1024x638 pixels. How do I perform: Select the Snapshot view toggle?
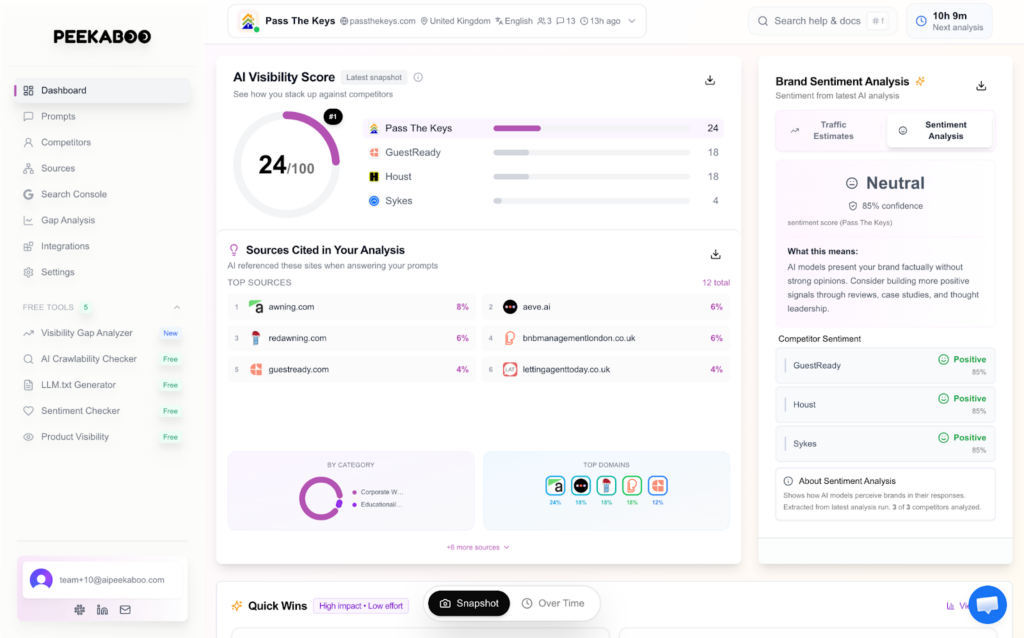click(469, 603)
